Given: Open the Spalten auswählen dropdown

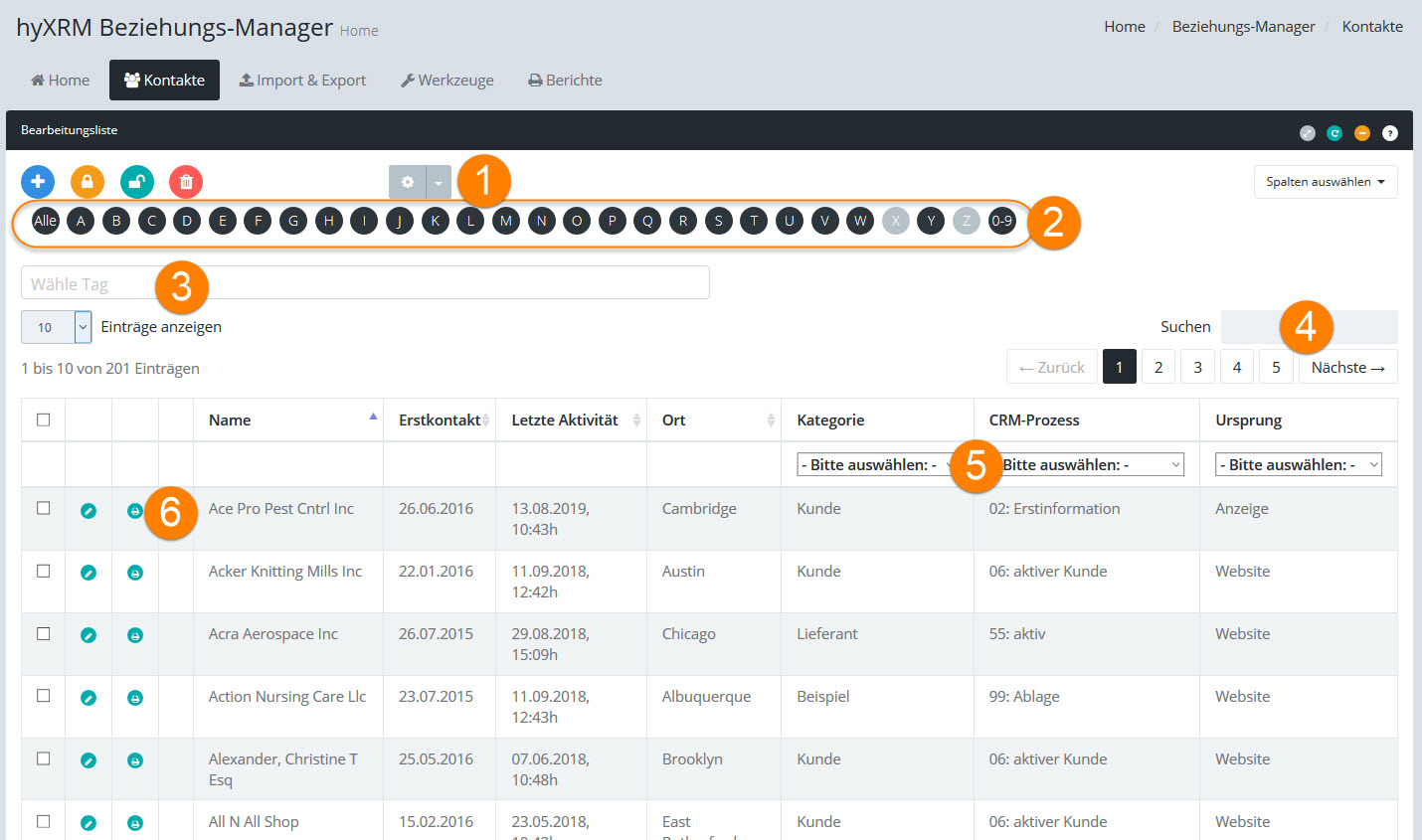Looking at the screenshot, I should coord(1325,182).
